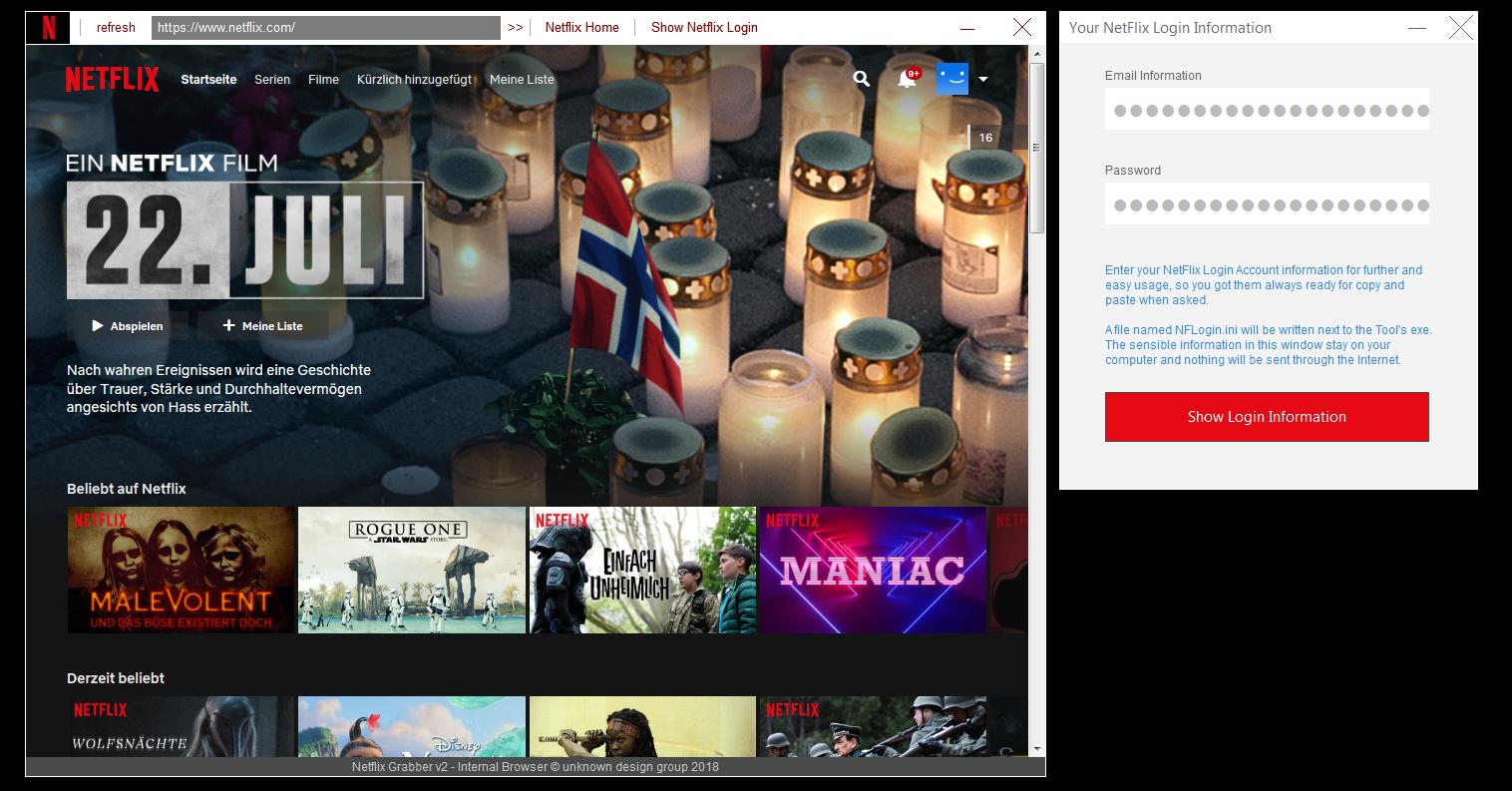Click the browser scrollbar down arrow

pos(1037,748)
